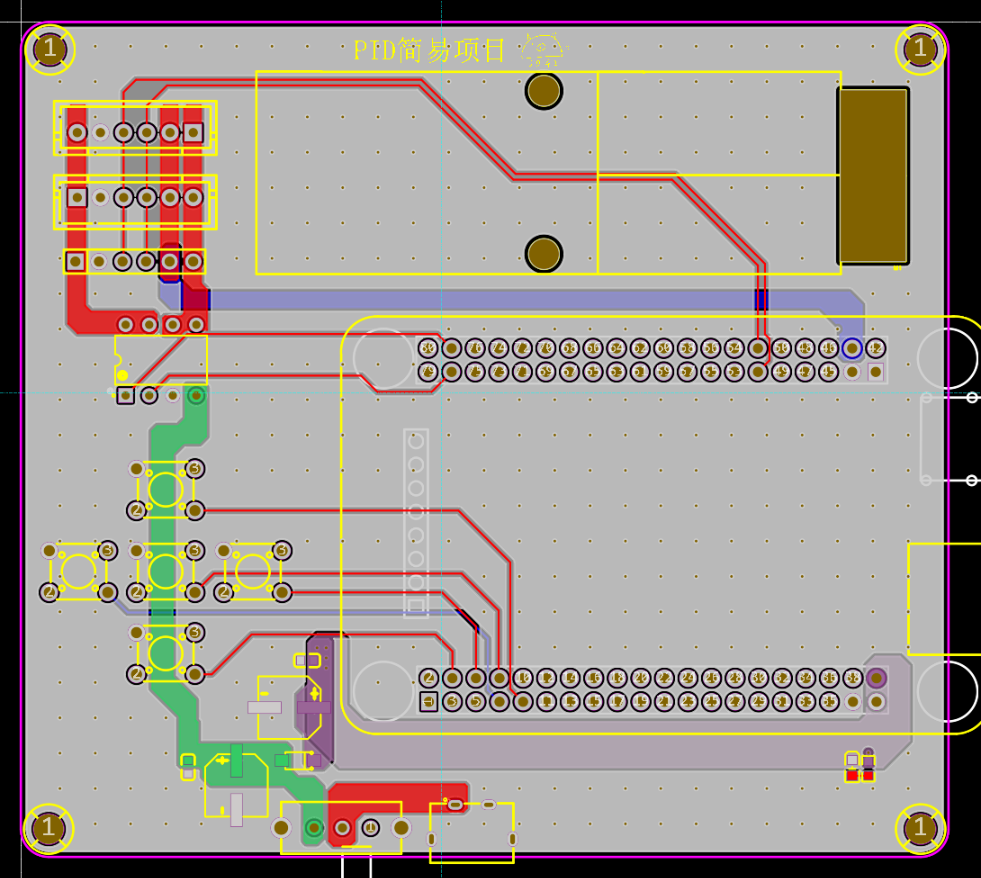Select the yellow pin-1 dot on the IC outline
Screen dimensions: 981x878
[123, 375]
